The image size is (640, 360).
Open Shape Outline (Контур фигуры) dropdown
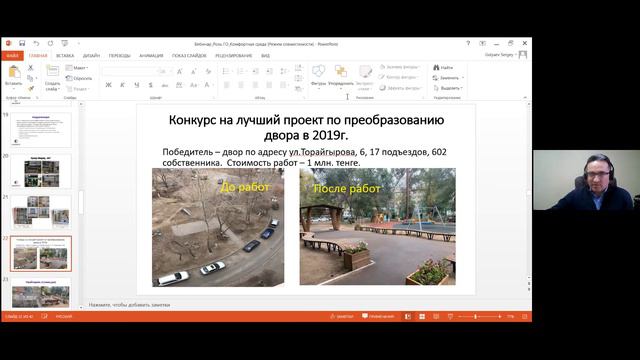click(x=399, y=77)
